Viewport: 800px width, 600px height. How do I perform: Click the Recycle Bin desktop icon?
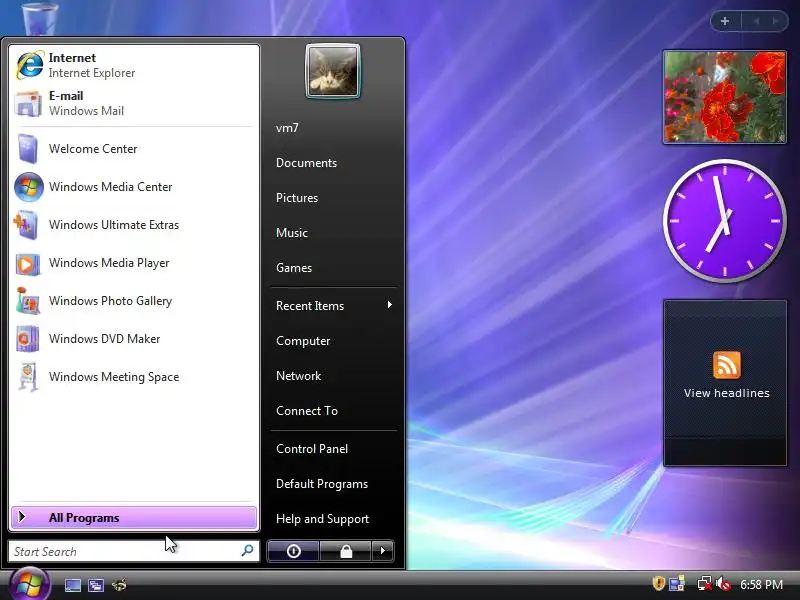point(40,18)
